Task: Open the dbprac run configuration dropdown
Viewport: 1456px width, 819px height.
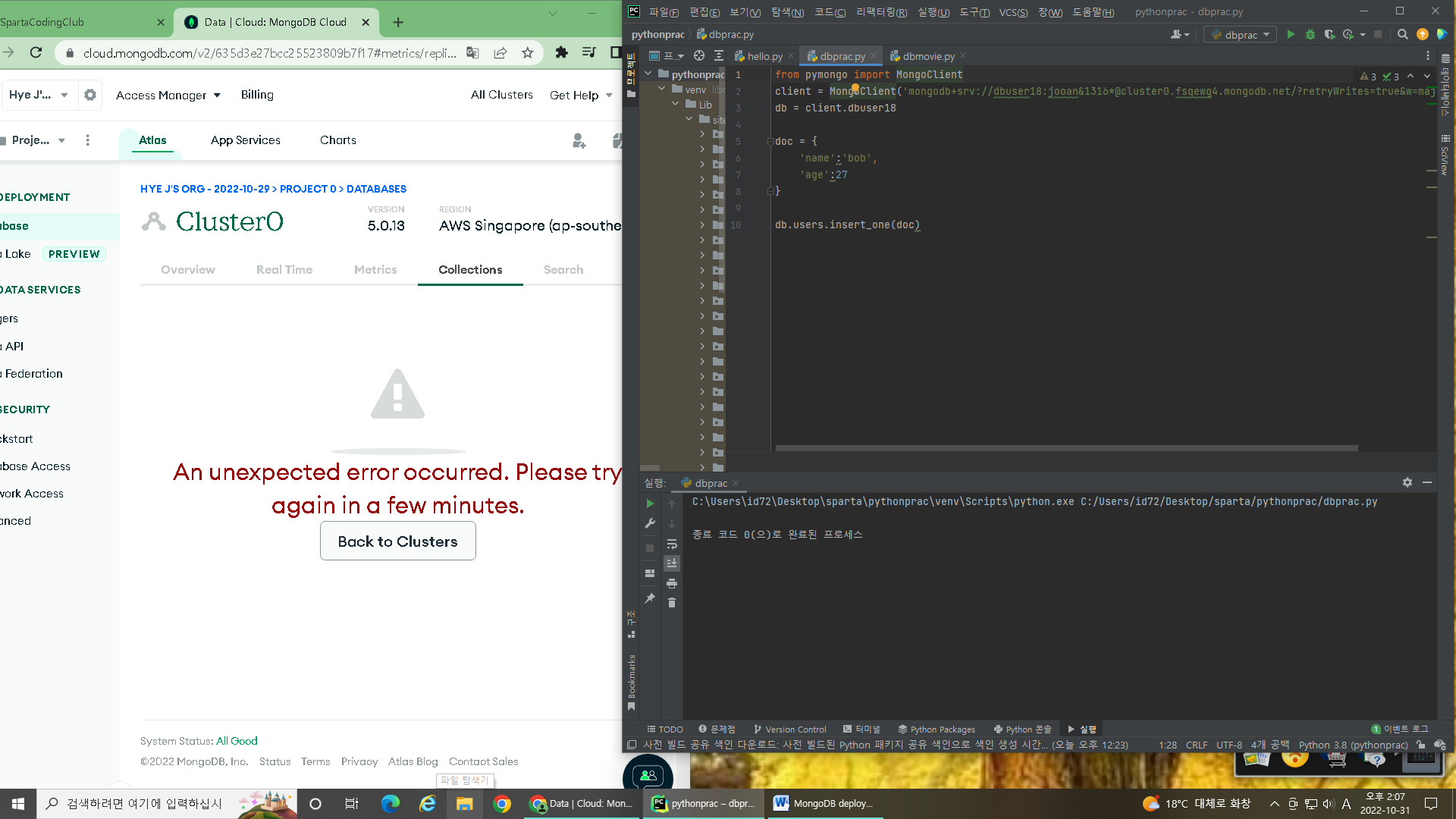Action: tap(1240, 34)
